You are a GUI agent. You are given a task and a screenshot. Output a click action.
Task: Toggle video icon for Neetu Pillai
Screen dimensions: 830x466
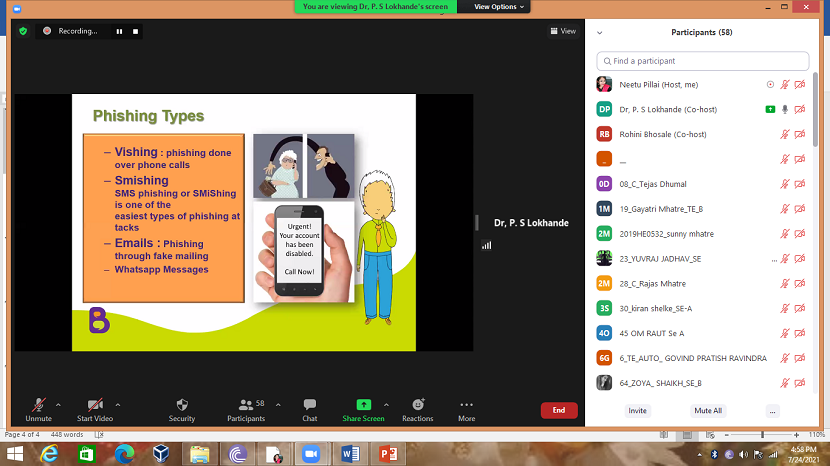click(x=800, y=85)
